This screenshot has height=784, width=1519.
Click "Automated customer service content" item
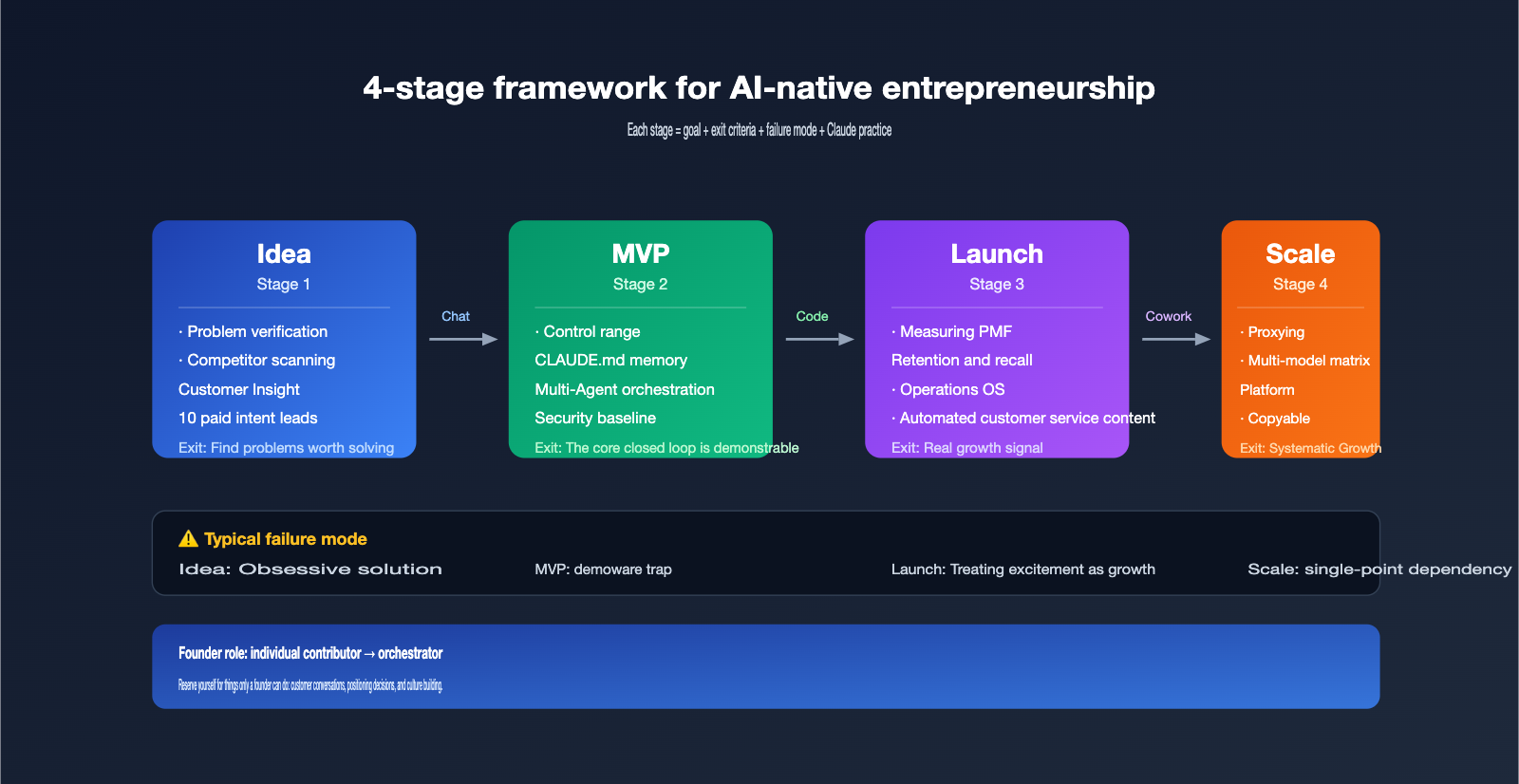(x=1027, y=418)
